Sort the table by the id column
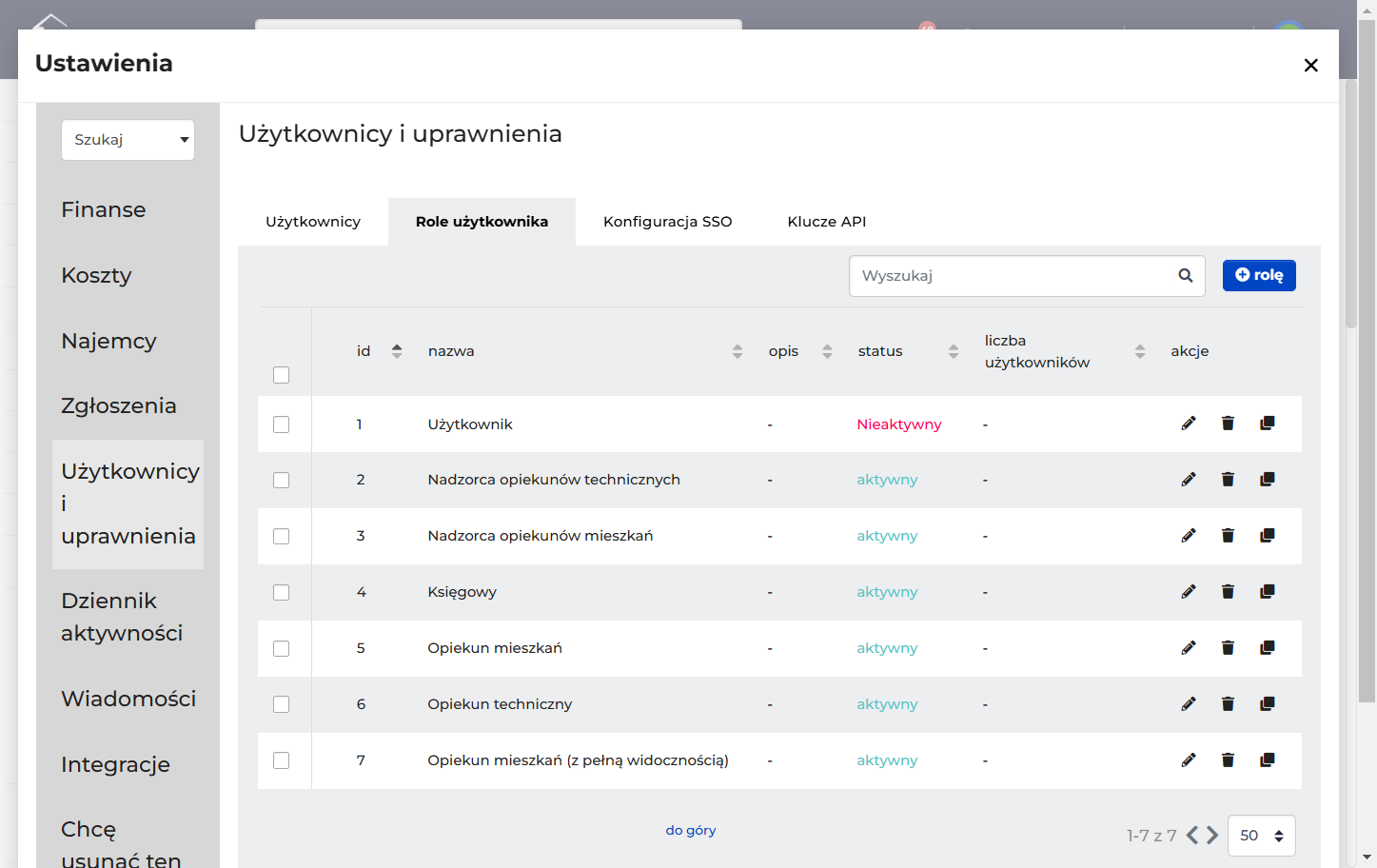Viewport: 1377px width, 868px height. [x=397, y=351]
